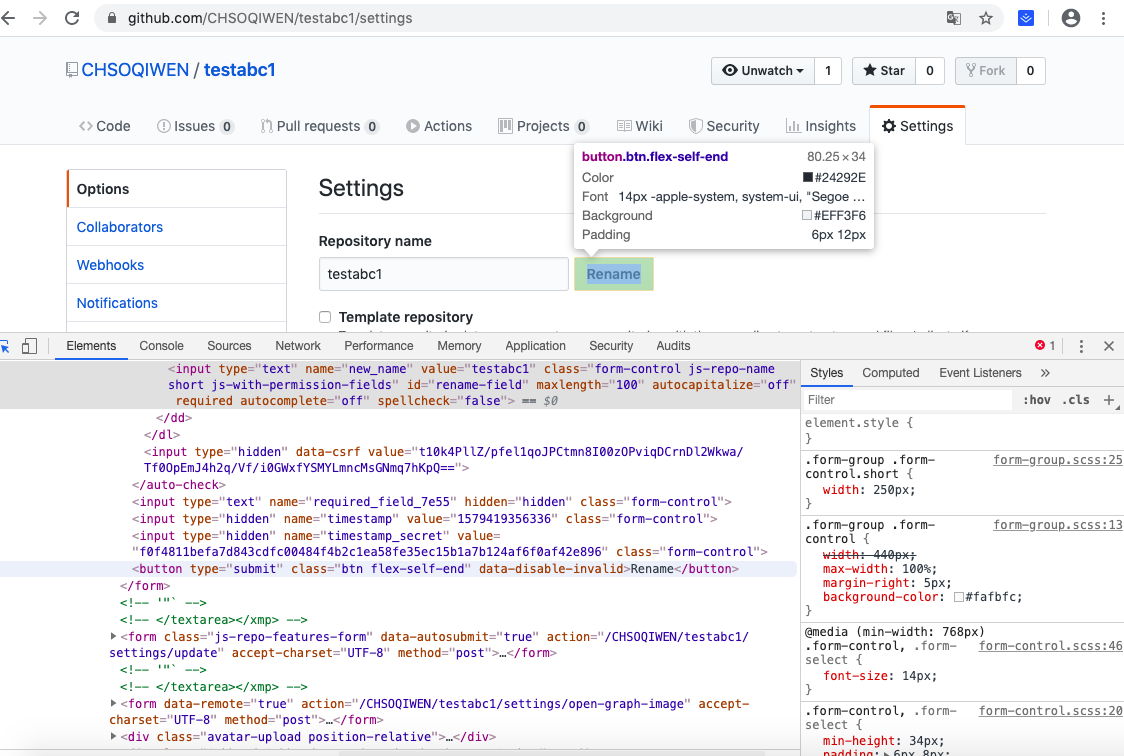Toggle the device toolbar in DevTools
This screenshot has height=756, width=1124.
tap(29, 346)
